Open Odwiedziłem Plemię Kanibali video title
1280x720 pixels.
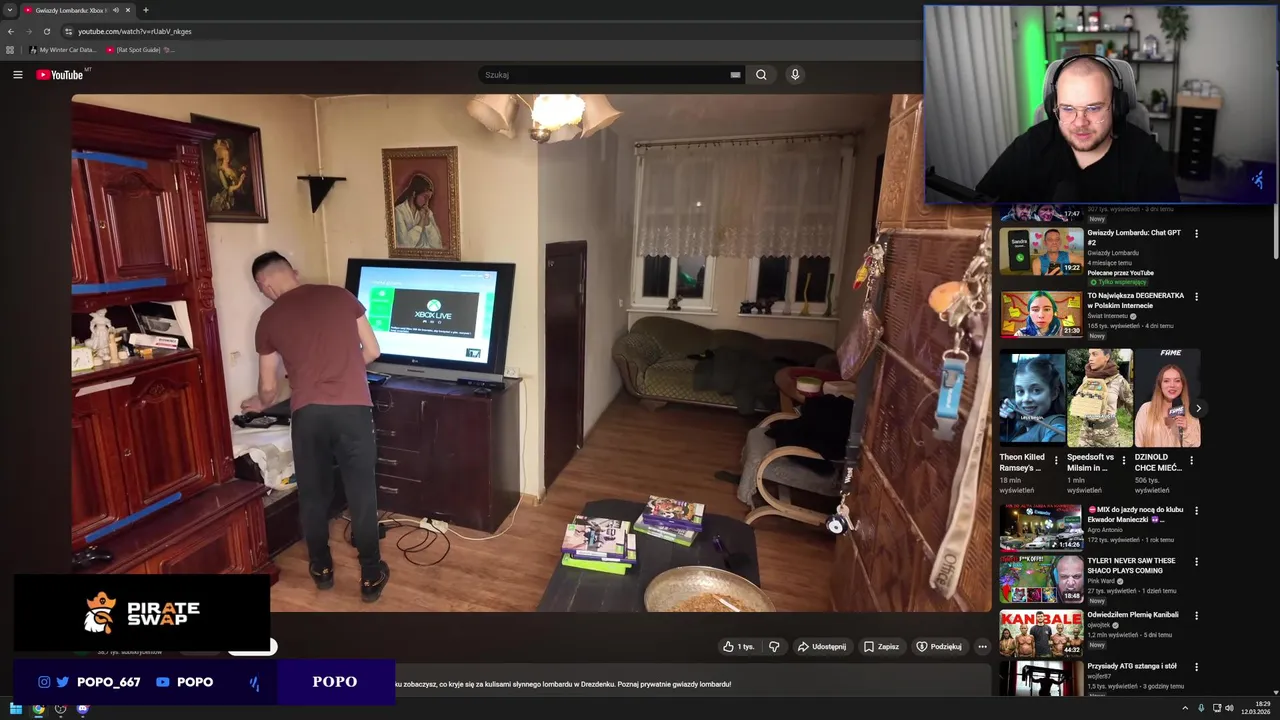[1133, 615]
